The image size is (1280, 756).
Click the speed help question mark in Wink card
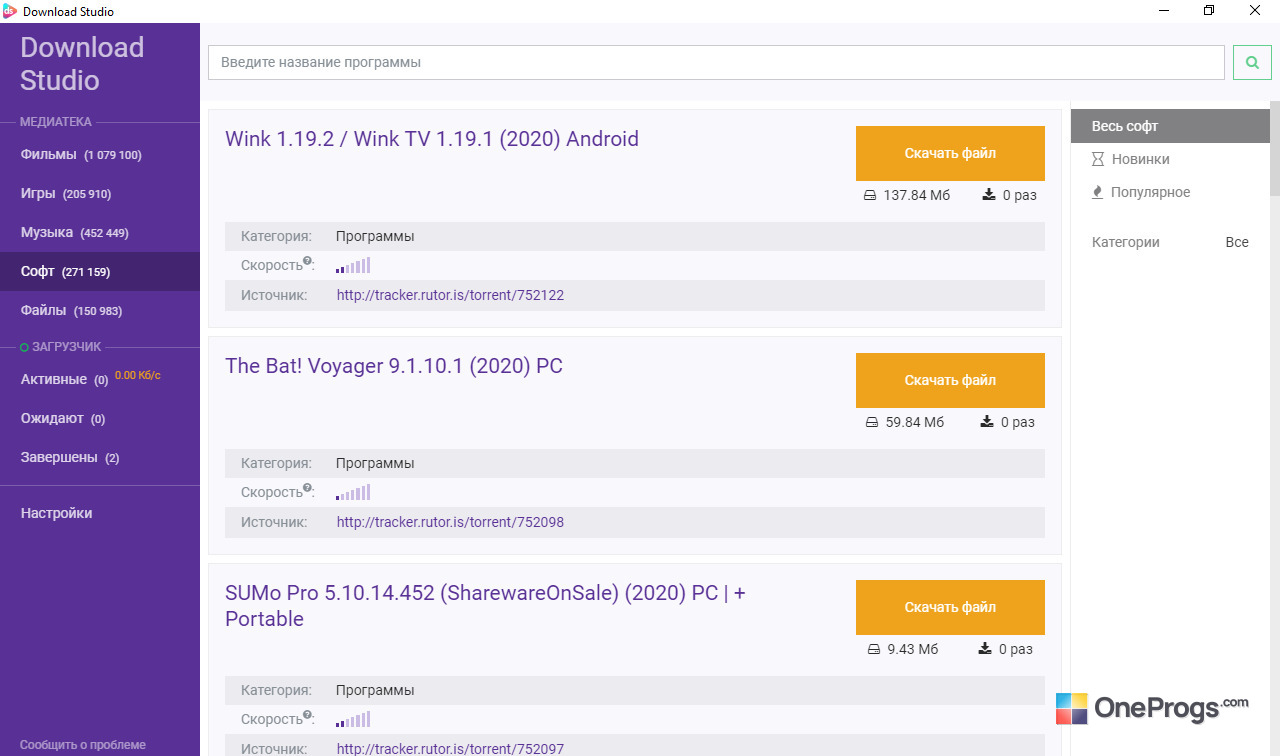(x=308, y=262)
